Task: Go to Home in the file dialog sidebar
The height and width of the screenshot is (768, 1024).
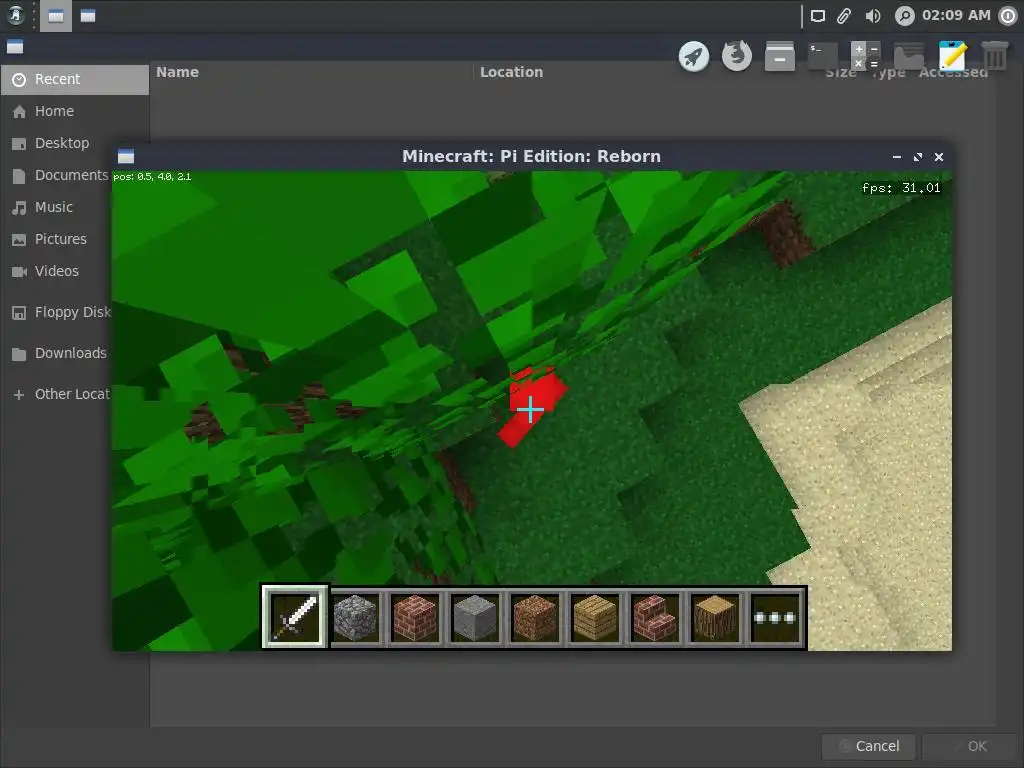Action: (75, 111)
